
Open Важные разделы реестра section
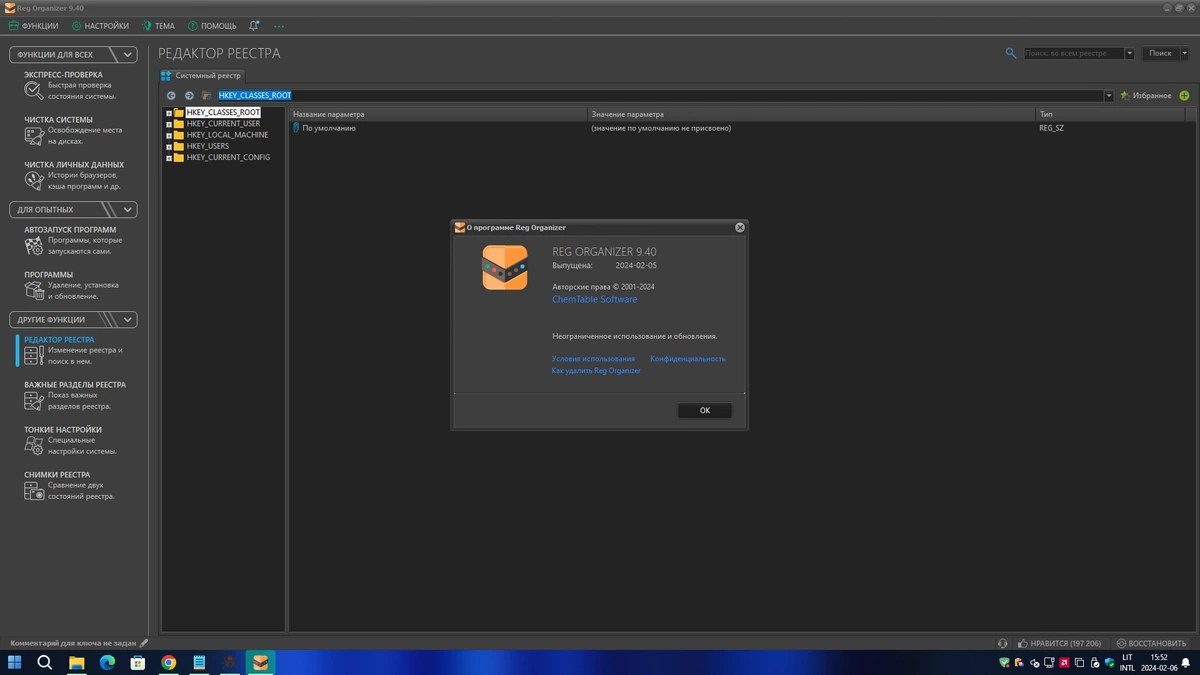73,395
